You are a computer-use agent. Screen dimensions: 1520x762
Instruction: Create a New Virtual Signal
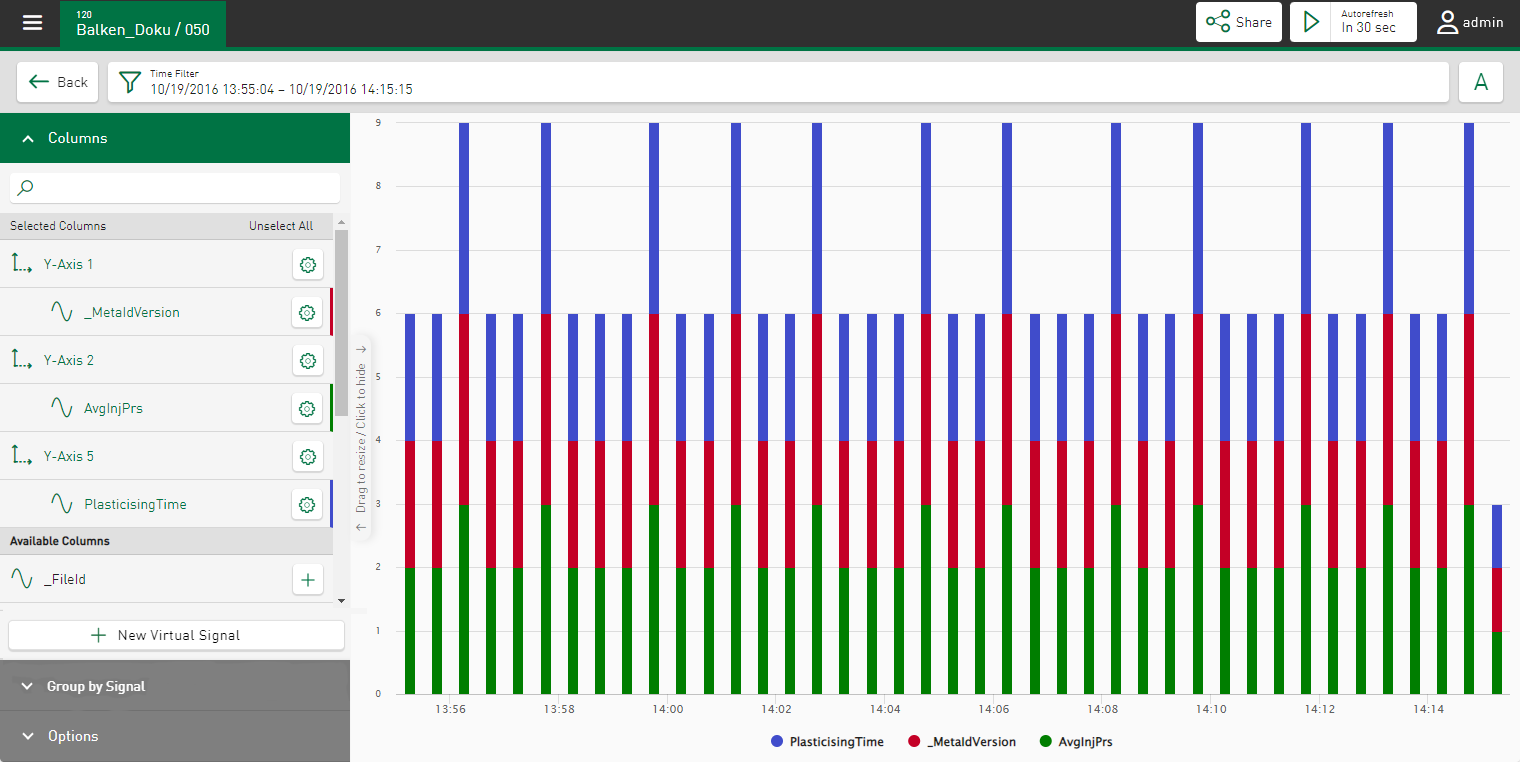pyautogui.click(x=177, y=635)
